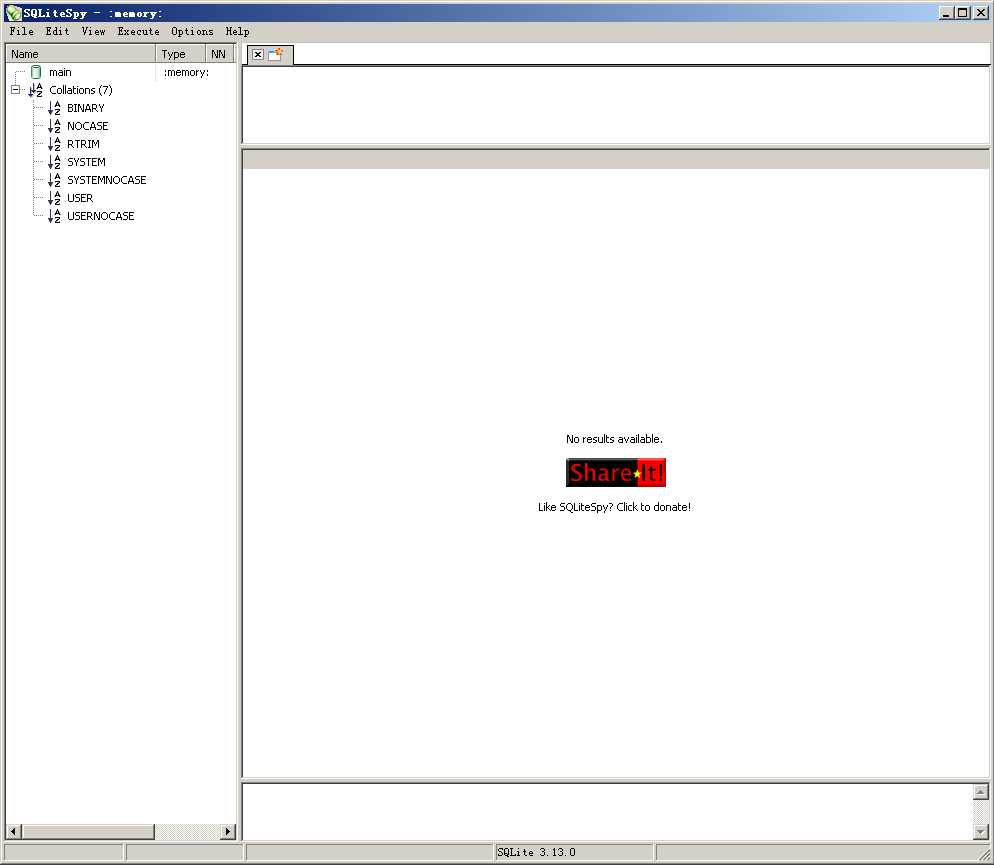Click the bottom pane scroll up arrow
The width and height of the screenshot is (994, 865).
click(x=981, y=791)
